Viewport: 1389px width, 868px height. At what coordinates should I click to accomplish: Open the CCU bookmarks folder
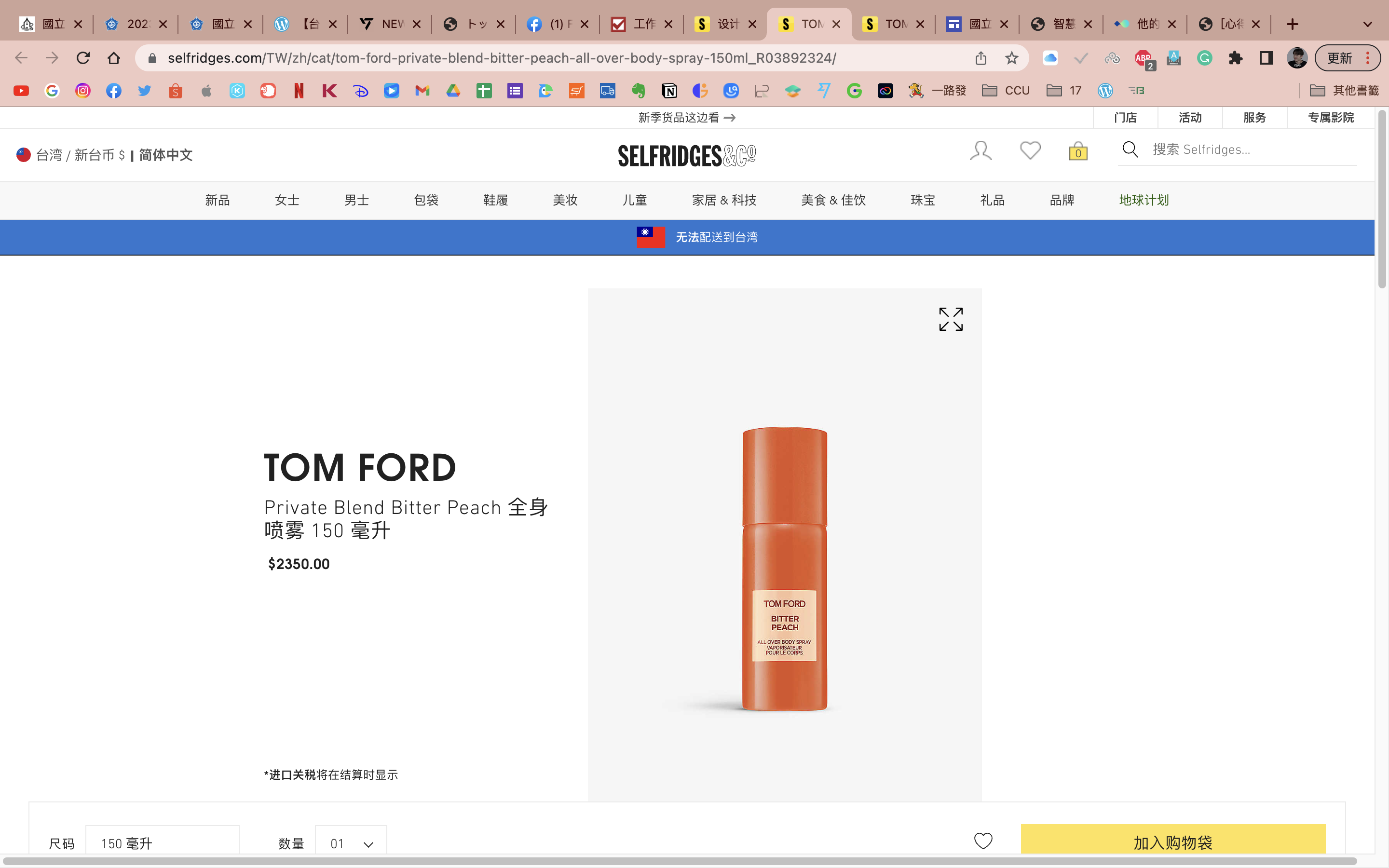(1006, 91)
